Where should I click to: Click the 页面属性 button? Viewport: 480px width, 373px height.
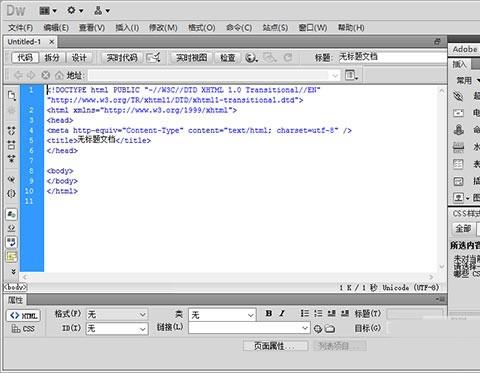[275, 346]
